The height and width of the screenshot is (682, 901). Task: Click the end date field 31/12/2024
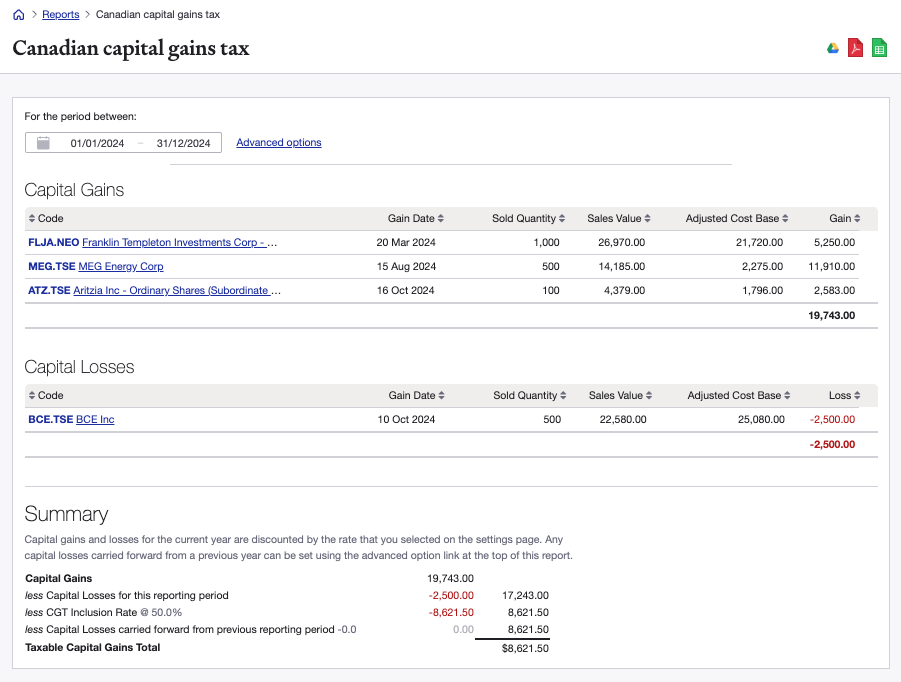pos(183,143)
